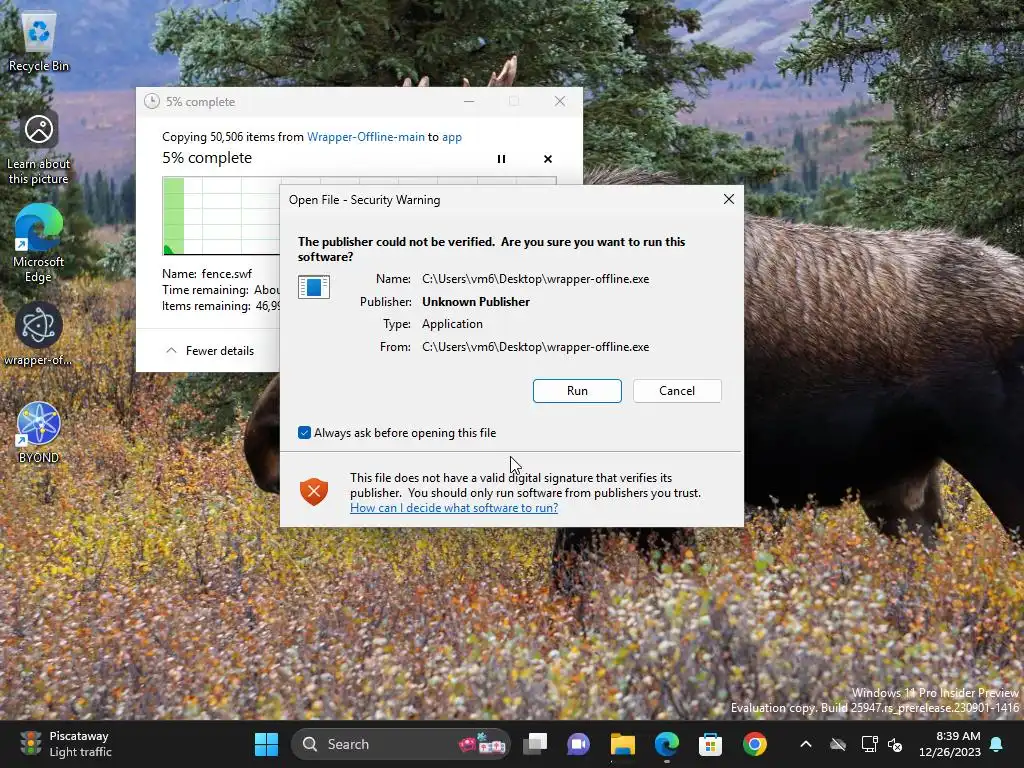This screenshot has height=768, width=1024.
Task: Uncheck Always ask before opening this file
Action: [304, 433]
